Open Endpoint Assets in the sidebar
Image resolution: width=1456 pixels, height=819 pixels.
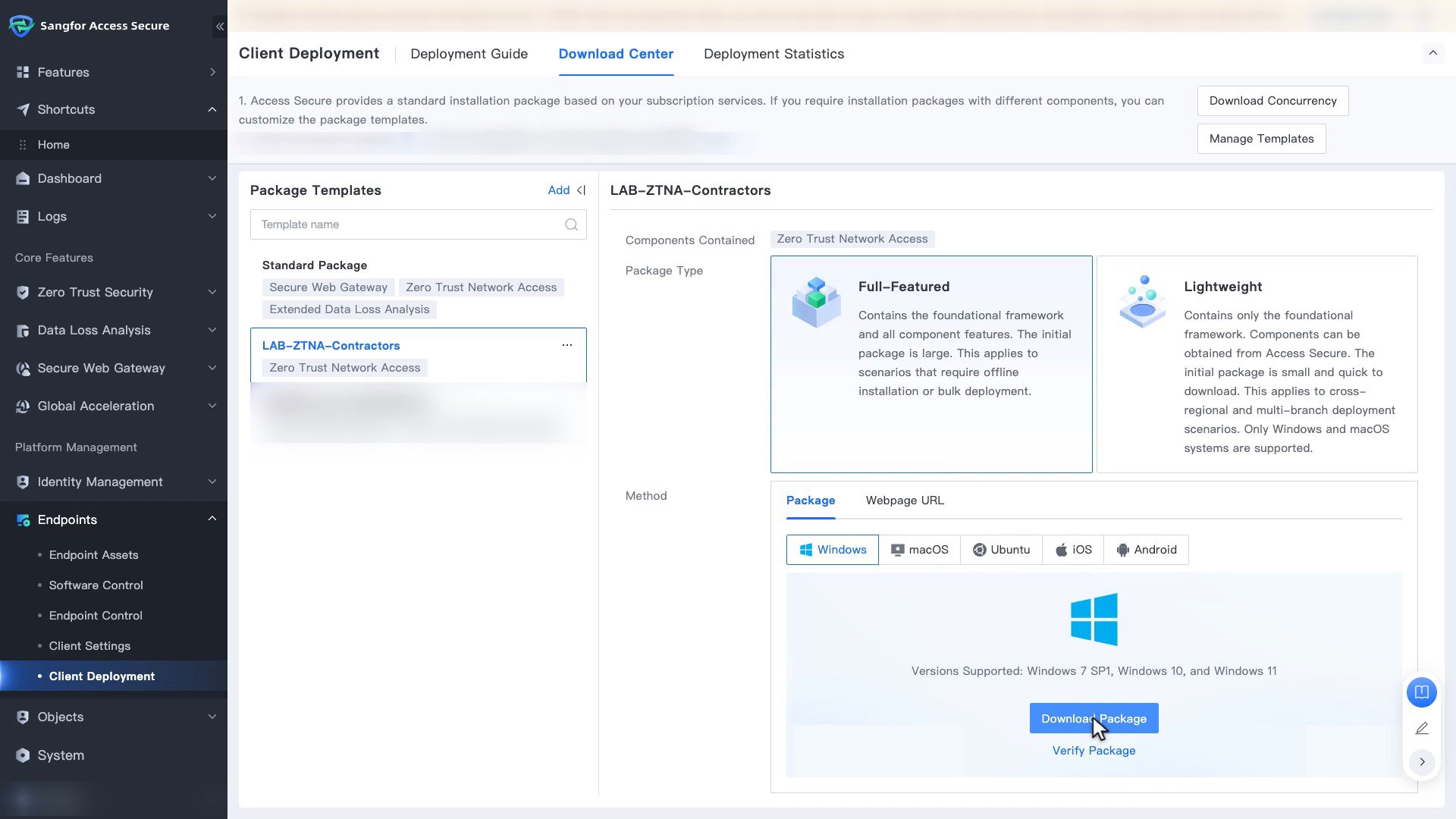pos(94,555)
